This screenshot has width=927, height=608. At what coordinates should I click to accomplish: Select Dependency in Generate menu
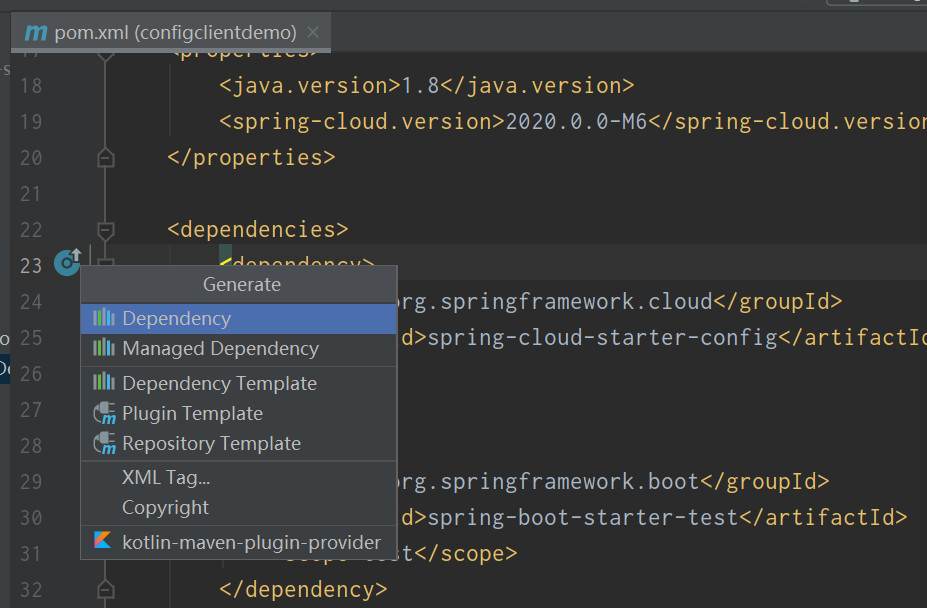[238, 319]
